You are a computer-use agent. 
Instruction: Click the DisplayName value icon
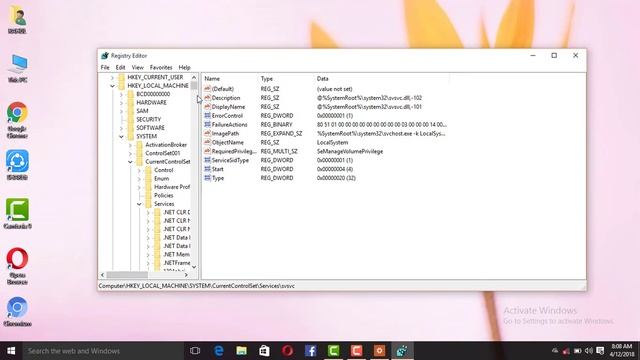(x=207, y=107)
